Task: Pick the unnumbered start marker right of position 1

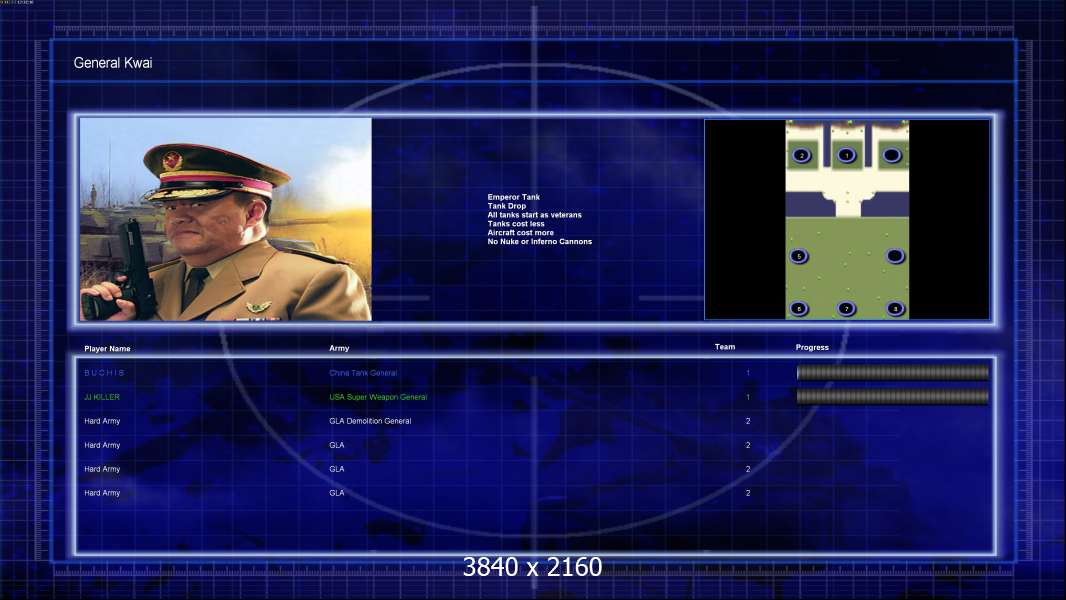Action: pyautogui.click(x=891, y=156)
